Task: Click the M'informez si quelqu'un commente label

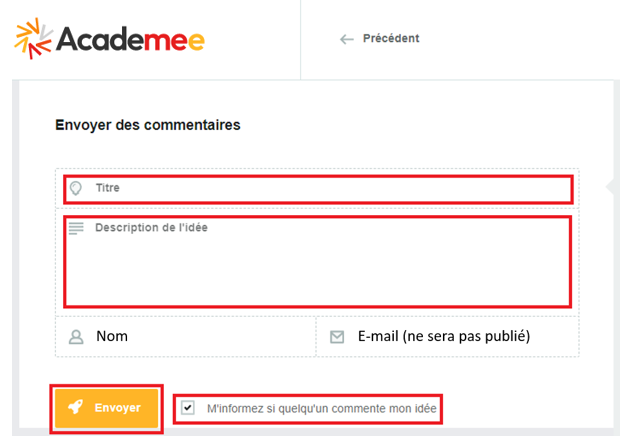Action: pyautogui.click(x=321, y=408)
